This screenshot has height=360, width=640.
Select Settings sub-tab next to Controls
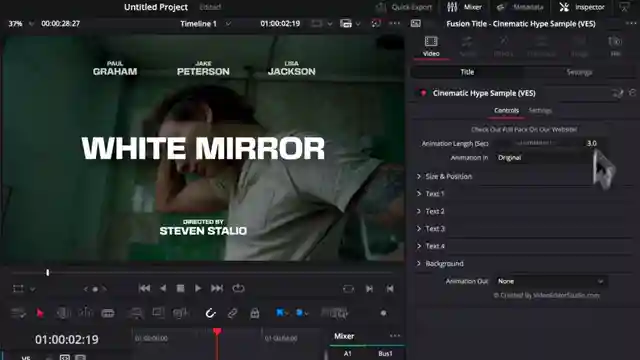coord(540,111)
